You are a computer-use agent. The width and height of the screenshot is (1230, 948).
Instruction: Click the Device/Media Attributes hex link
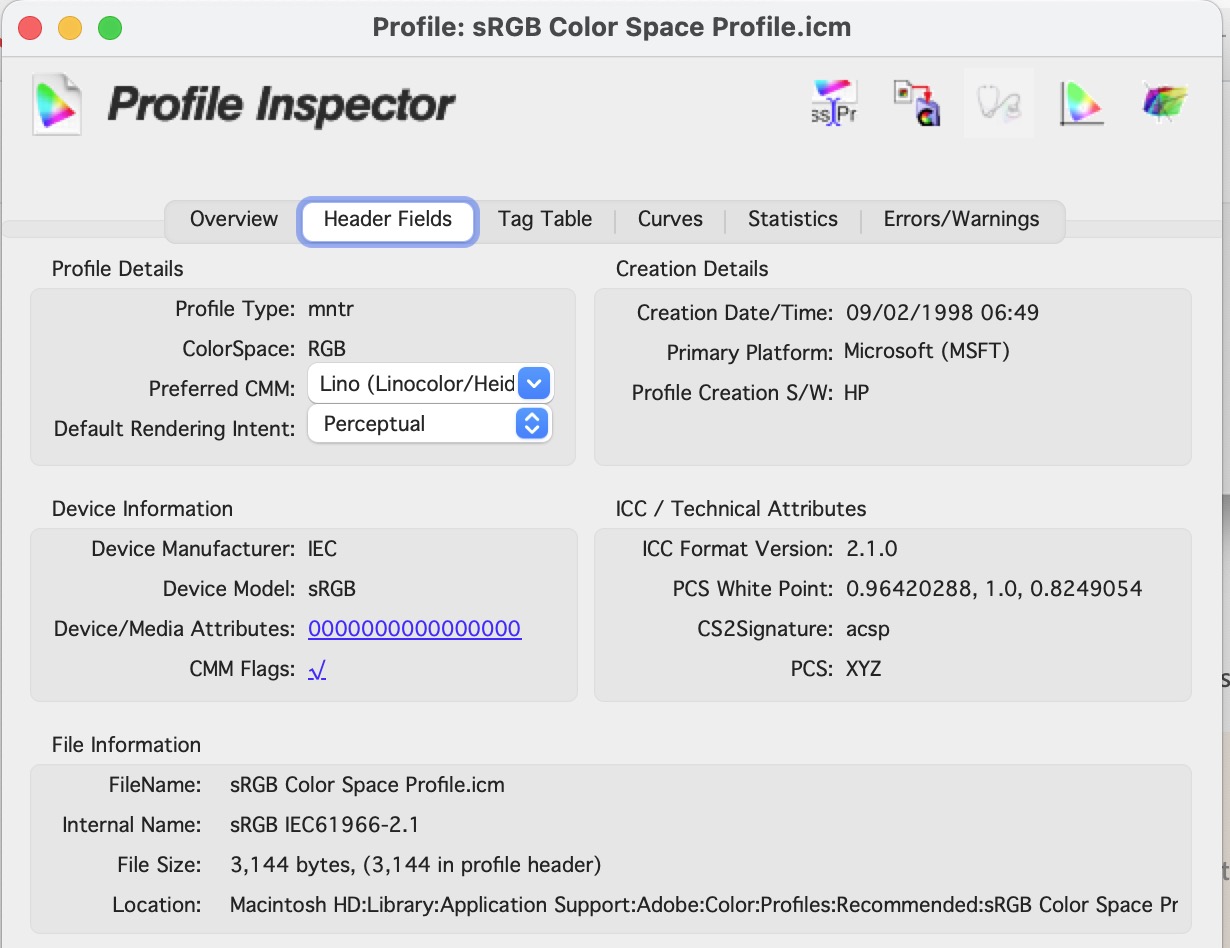pyautogui.click(x=414, y=628)
